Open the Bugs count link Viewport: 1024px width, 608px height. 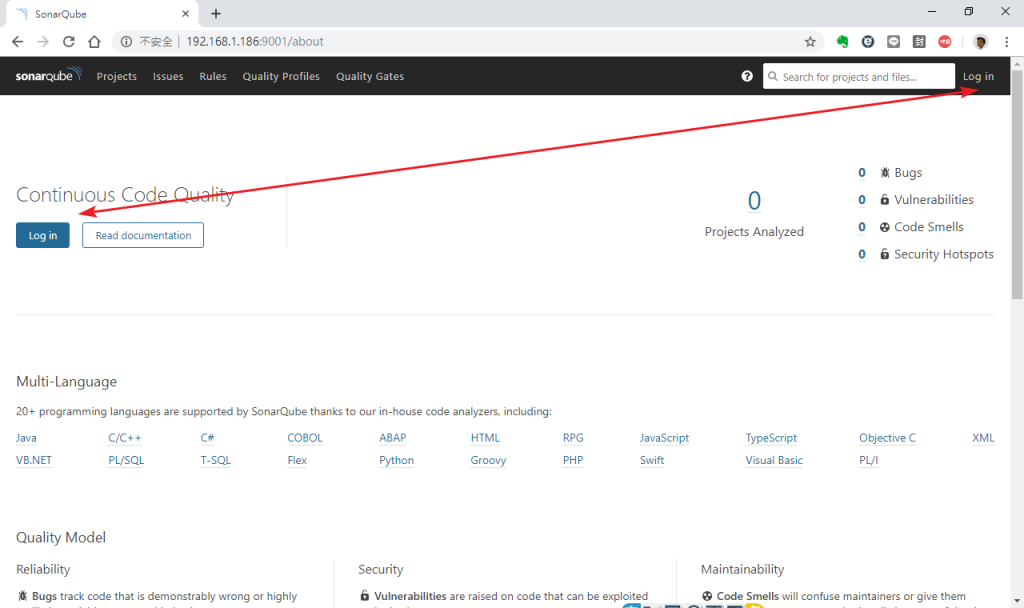[x=862, y=172]
